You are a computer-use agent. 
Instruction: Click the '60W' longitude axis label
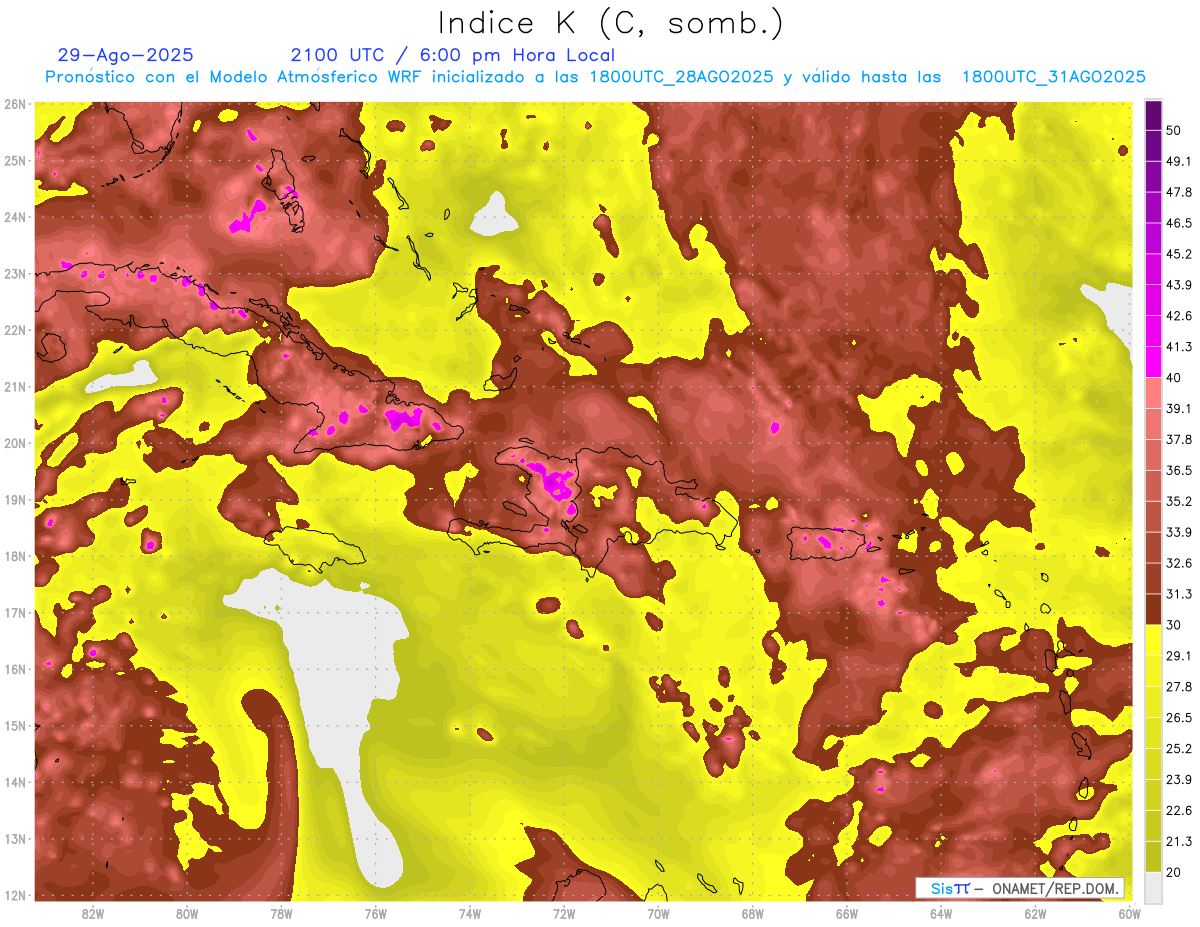tap(1129, 914)
